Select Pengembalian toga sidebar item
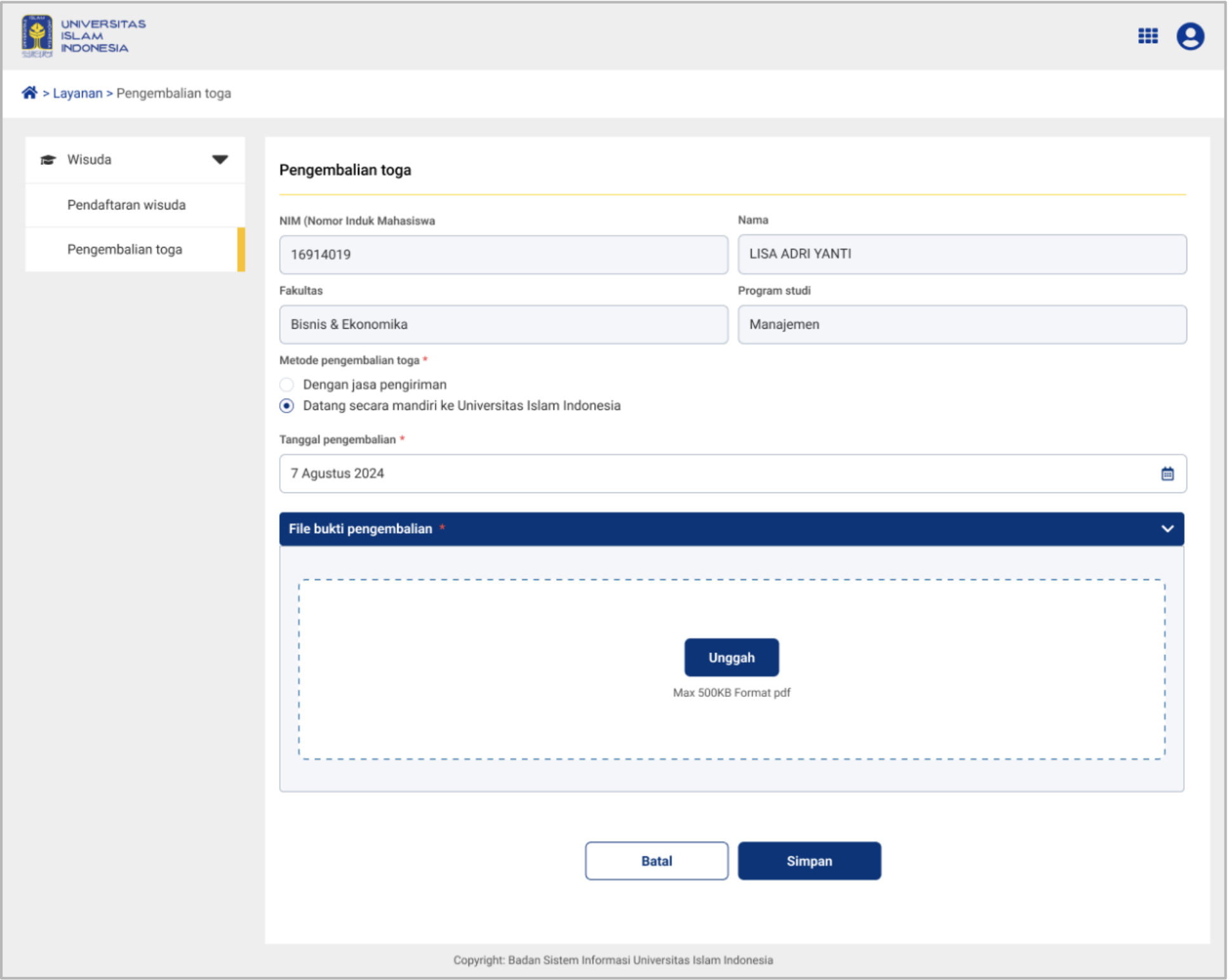This screenshot has width=1229, height=980. coord(125,249)
